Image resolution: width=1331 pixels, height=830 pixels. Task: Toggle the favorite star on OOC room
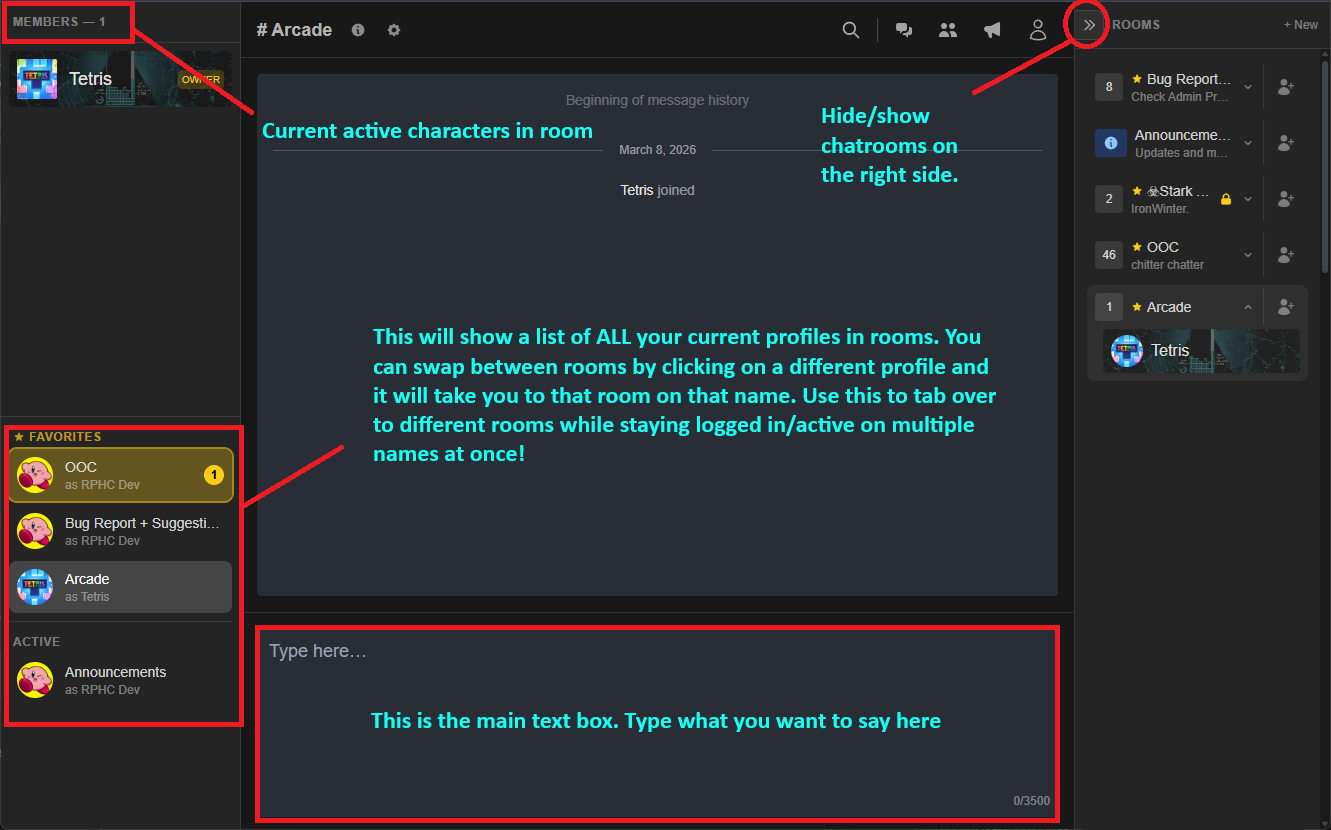click(1137, 247)
